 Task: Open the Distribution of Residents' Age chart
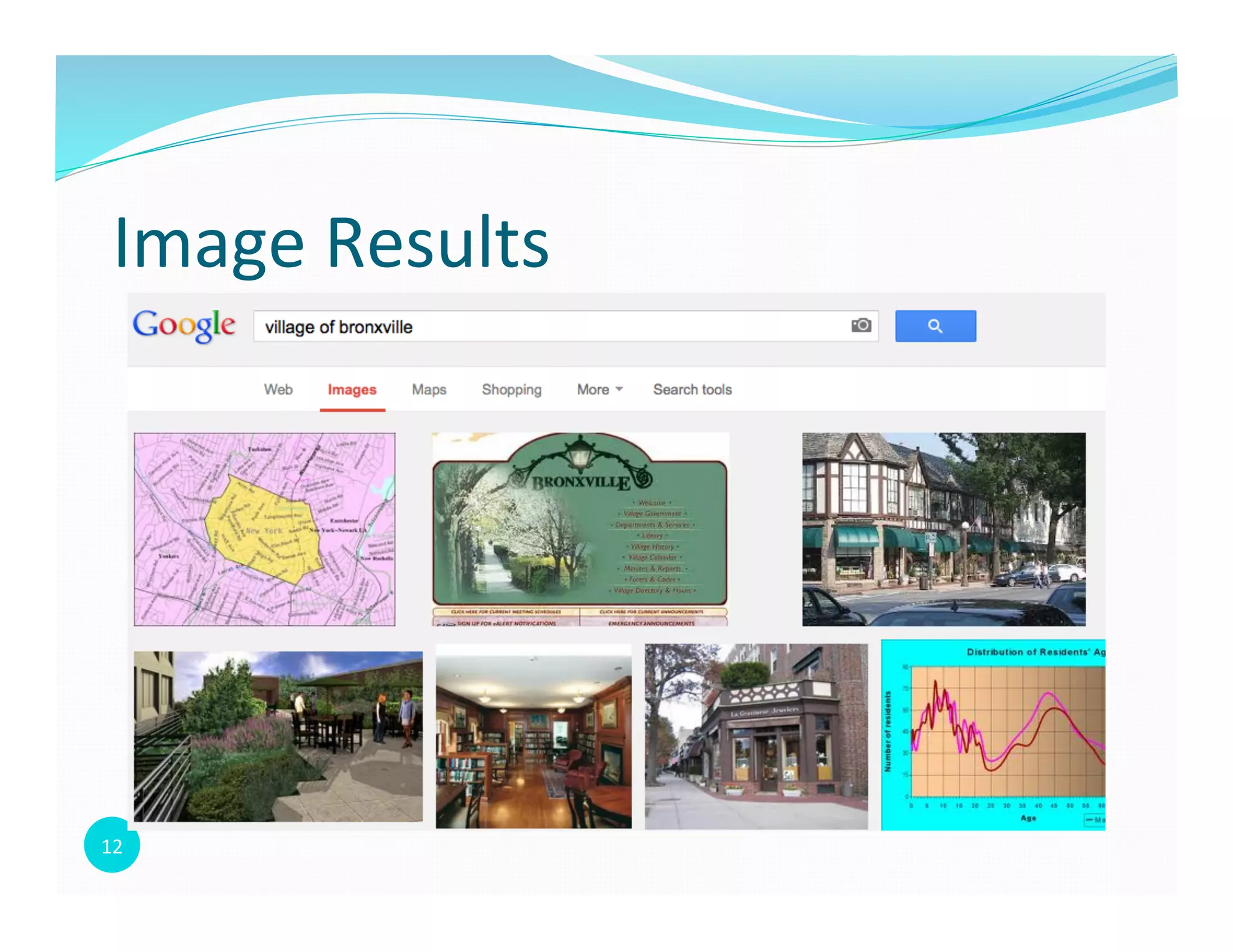(993, 735)
